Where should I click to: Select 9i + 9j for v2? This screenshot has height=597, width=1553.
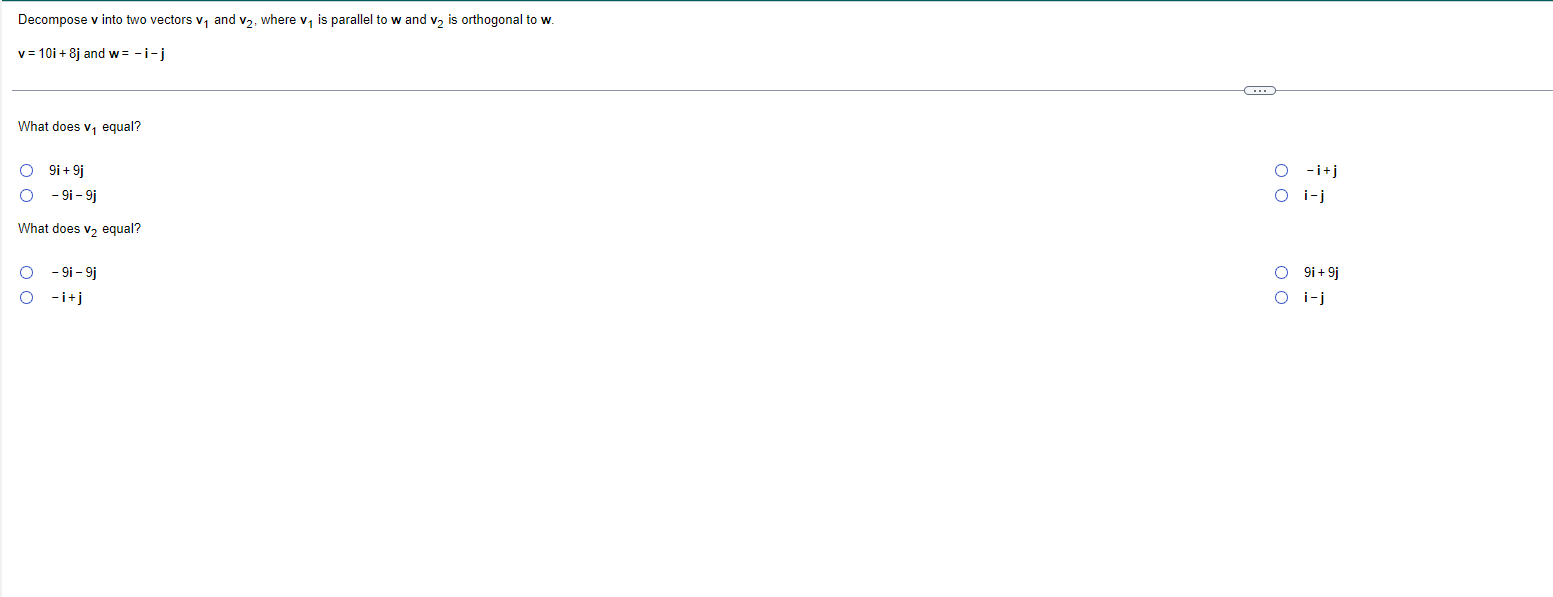click(x=1282, y=272)
